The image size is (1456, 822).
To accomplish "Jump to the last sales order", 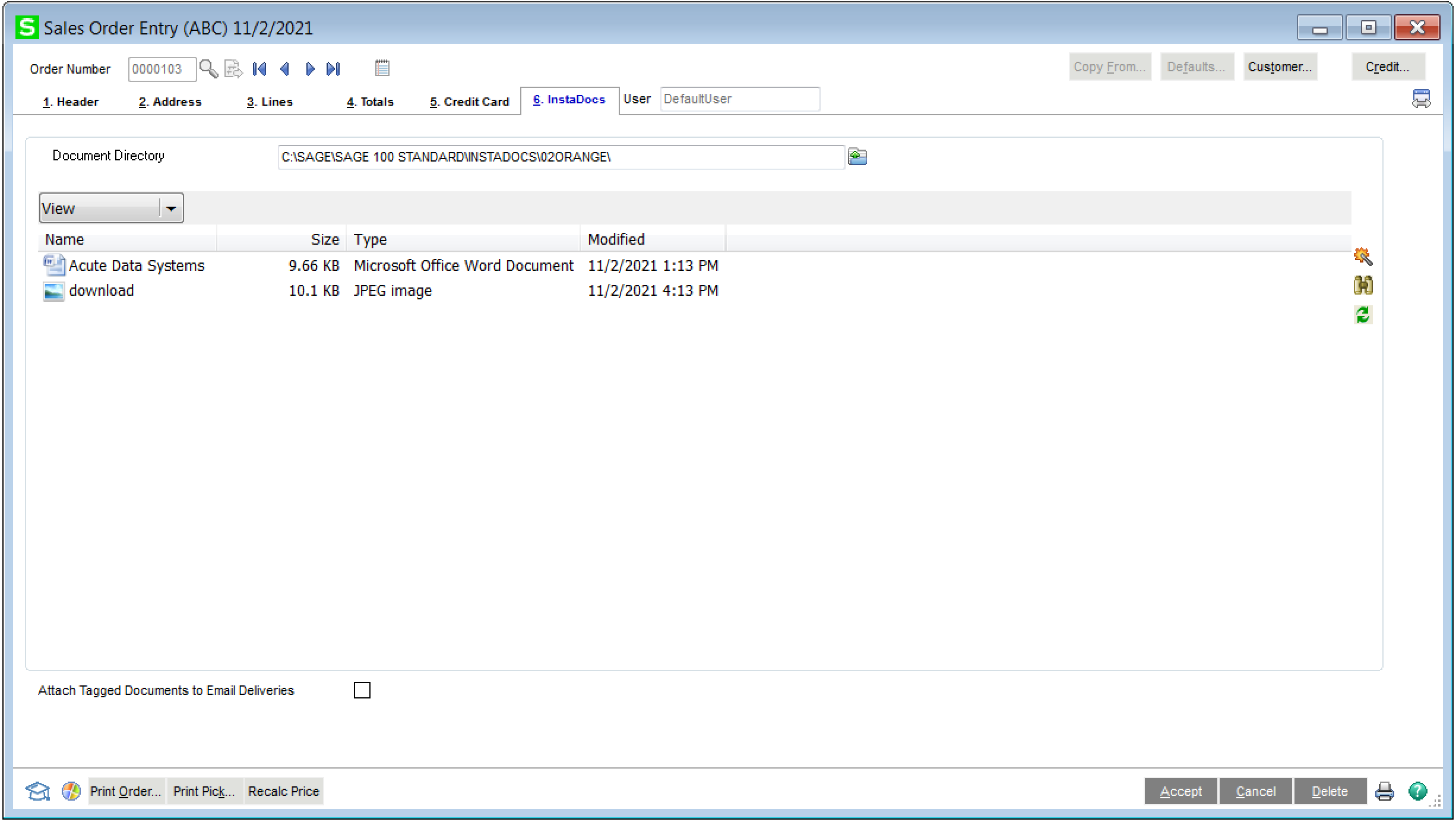I will pos(334,69).
